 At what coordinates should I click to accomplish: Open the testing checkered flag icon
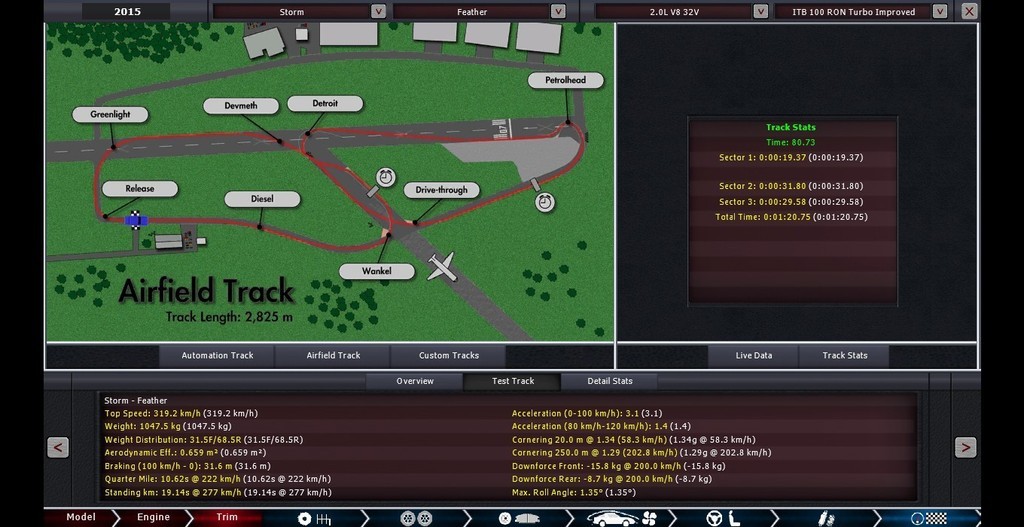pos(926,518)
